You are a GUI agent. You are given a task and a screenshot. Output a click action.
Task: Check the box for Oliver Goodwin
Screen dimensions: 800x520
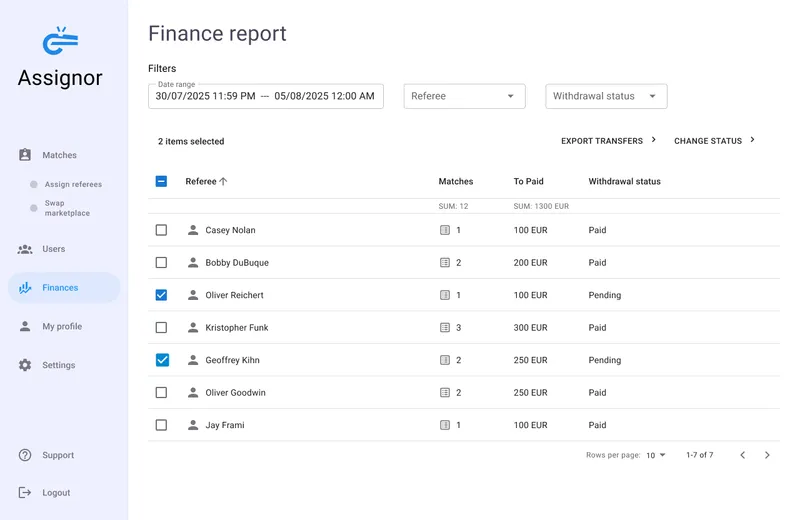(161, 392)
